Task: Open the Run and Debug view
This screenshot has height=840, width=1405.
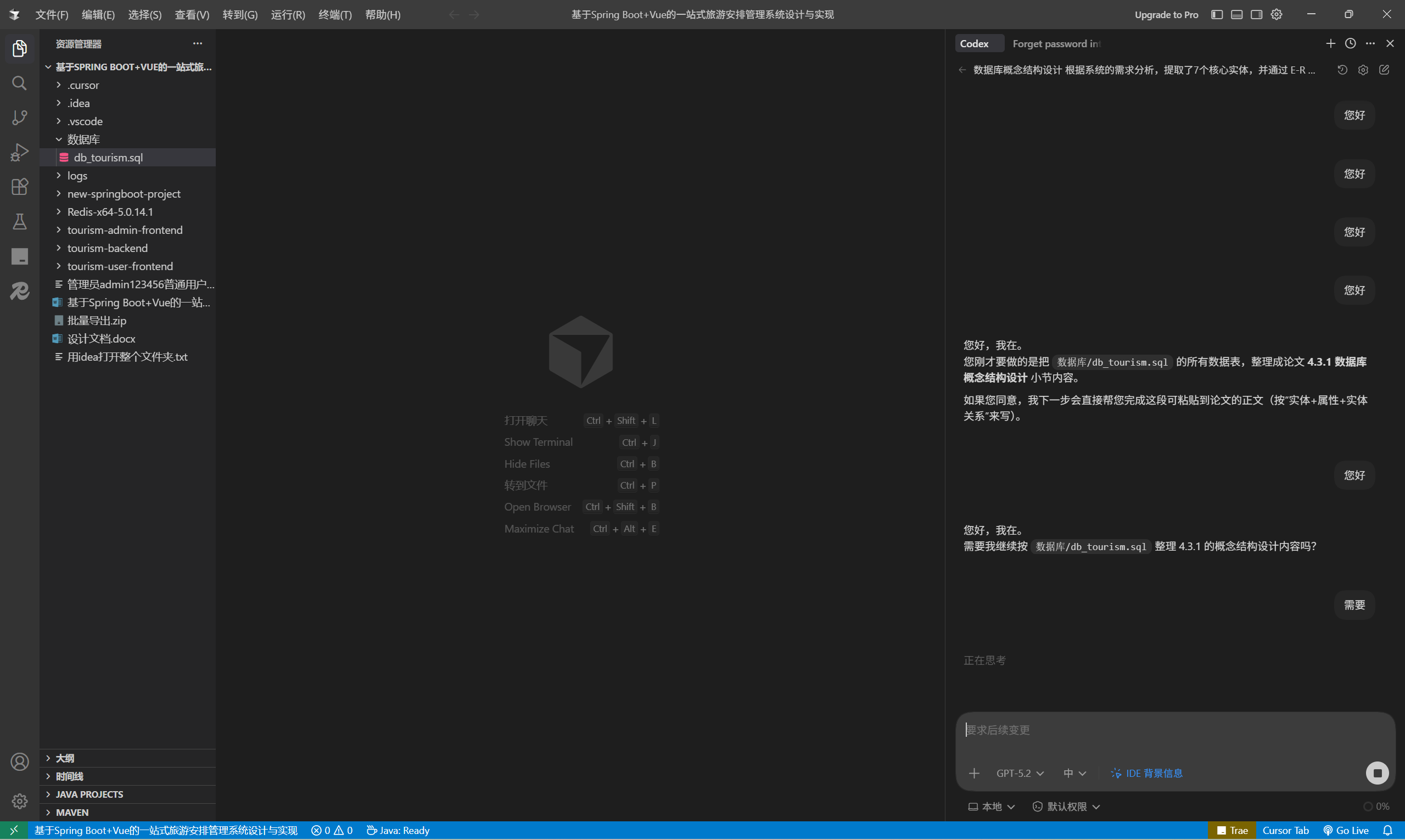Action: pyautogui.click(x=20, y=152)
